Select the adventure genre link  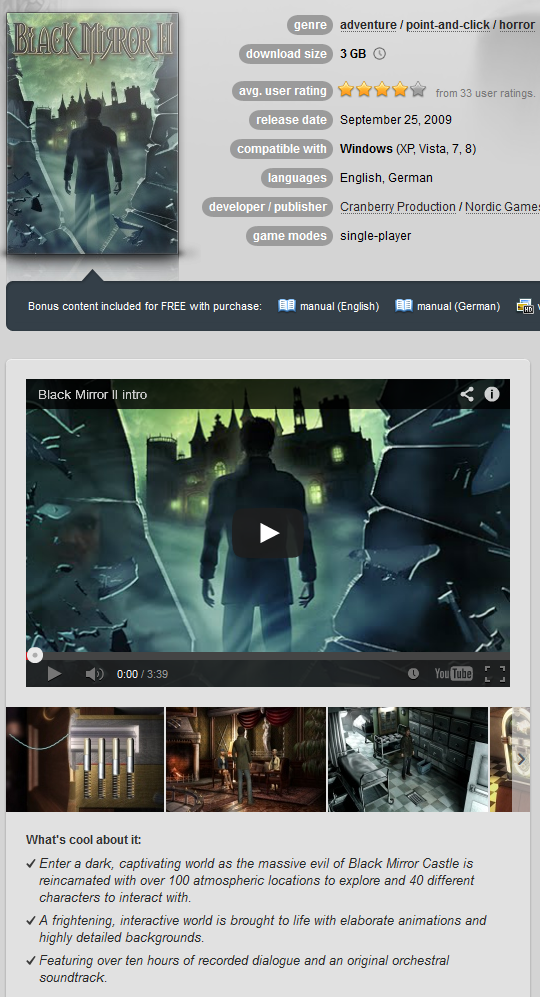click(x=368, y=25)
